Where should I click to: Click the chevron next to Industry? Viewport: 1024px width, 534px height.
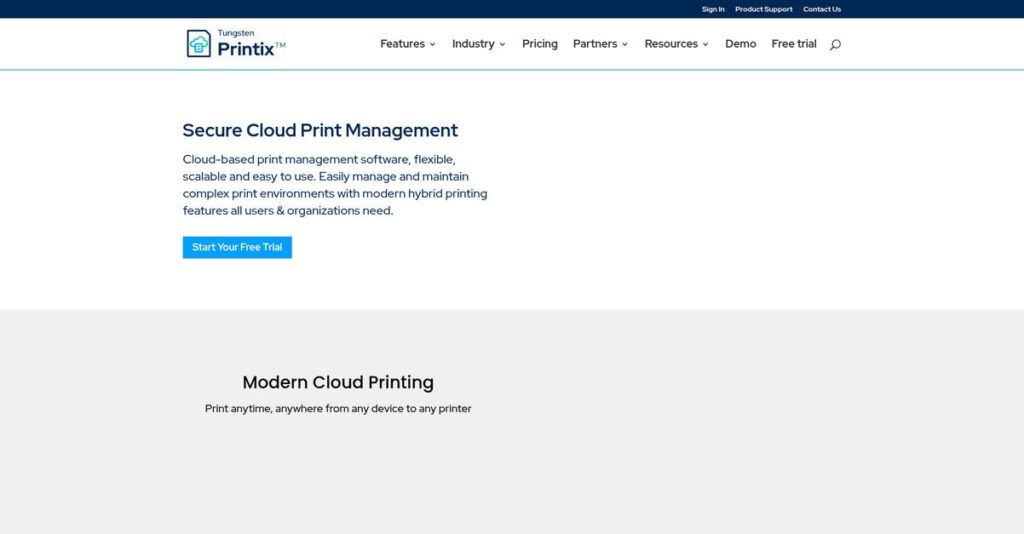(502, 44)
